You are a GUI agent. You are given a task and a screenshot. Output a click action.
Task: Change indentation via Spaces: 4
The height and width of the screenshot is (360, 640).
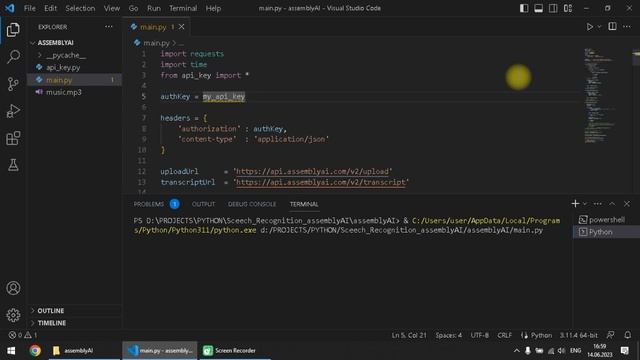449,335
